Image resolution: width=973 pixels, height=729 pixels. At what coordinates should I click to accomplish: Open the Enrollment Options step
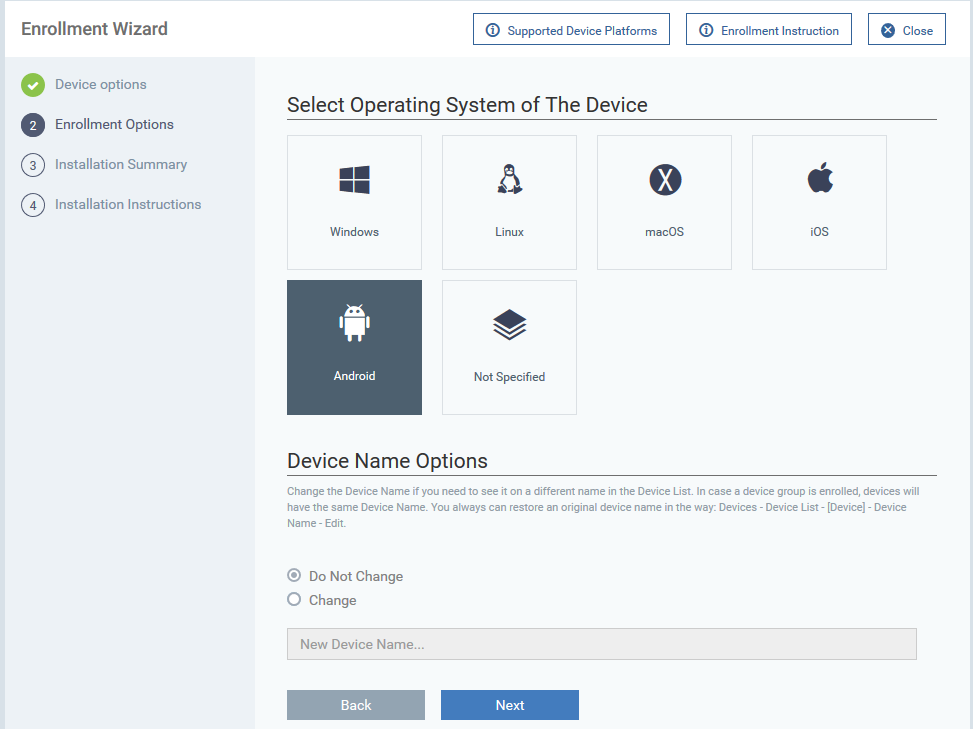pos(97,125)
